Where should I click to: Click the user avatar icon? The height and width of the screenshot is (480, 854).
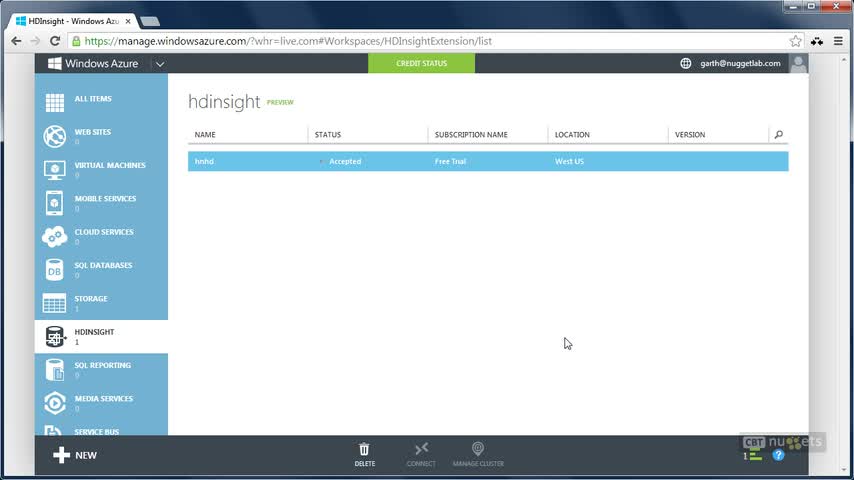[x=798, y=63]
